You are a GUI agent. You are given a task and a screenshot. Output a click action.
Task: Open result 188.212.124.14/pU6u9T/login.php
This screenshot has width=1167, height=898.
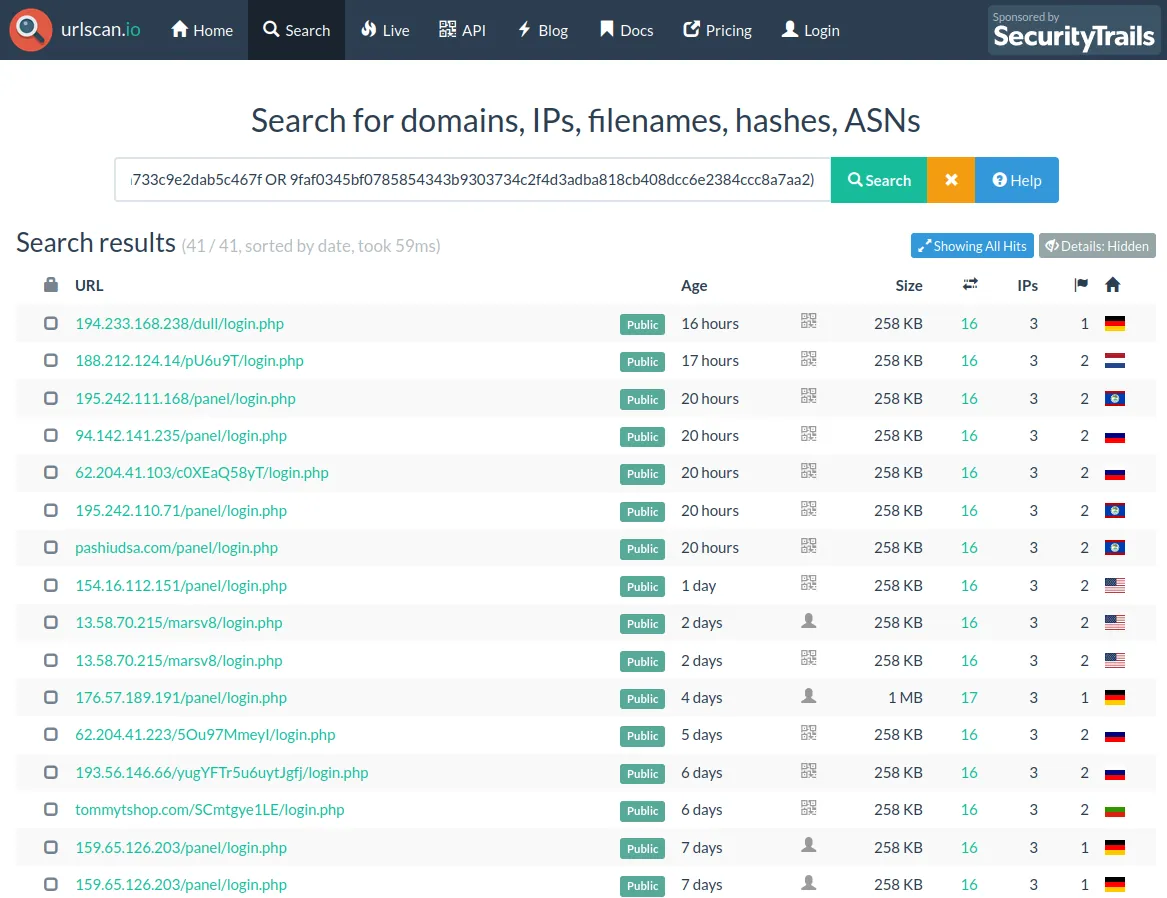coord(189,361)
